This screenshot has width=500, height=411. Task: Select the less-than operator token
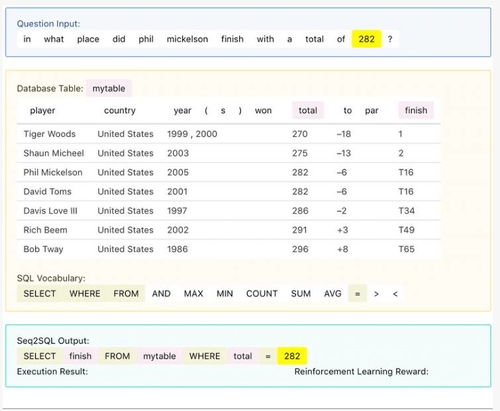395,294
